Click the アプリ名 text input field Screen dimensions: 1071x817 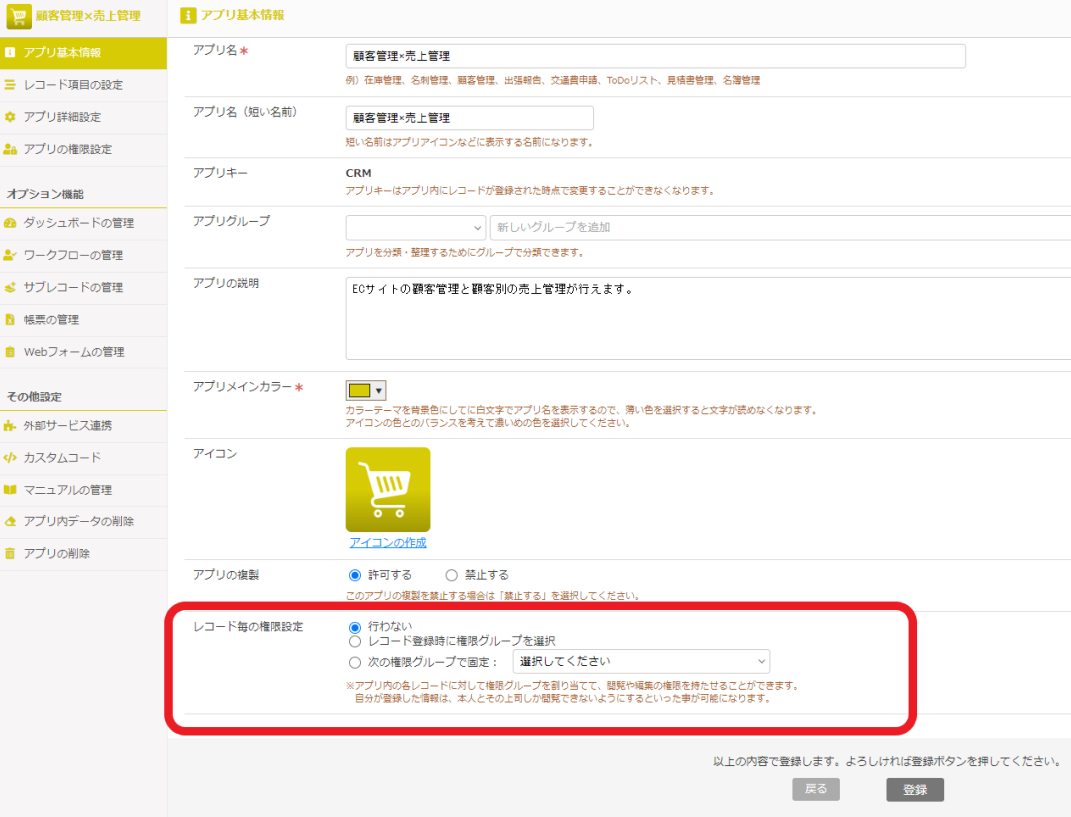pos(655,56)
